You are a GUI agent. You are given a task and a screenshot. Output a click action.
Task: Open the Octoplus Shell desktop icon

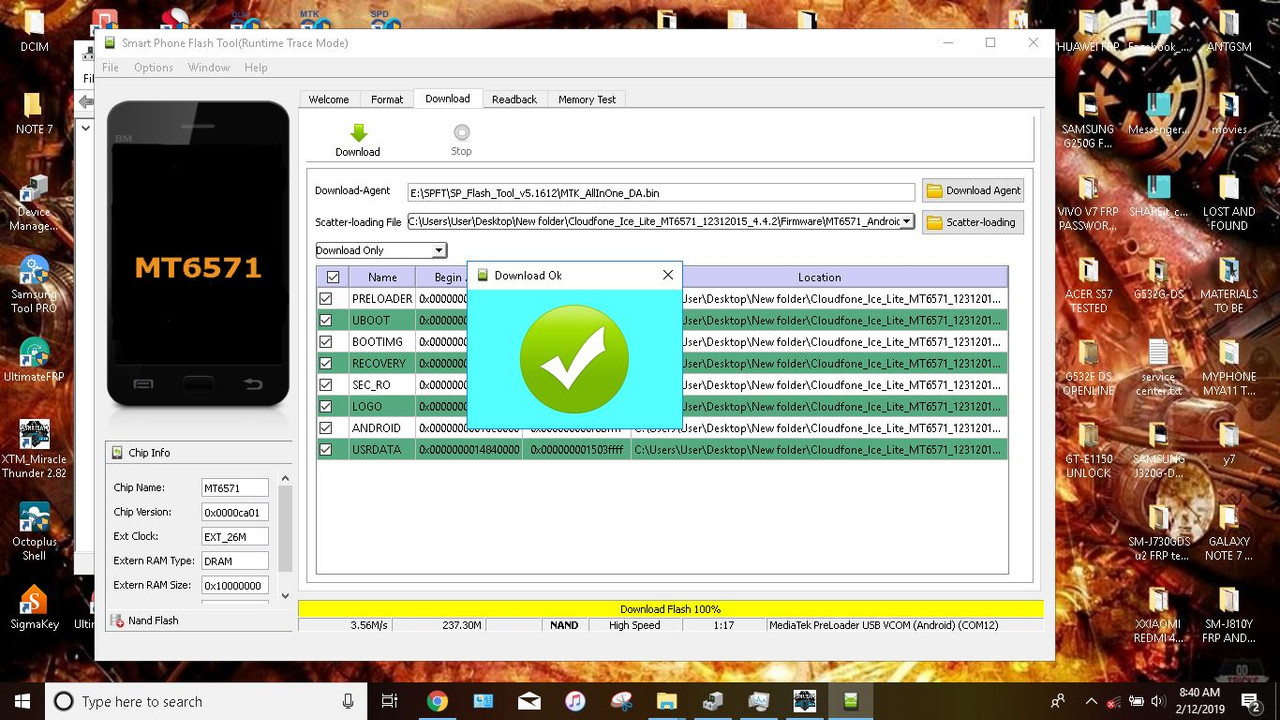click(35, 532)
